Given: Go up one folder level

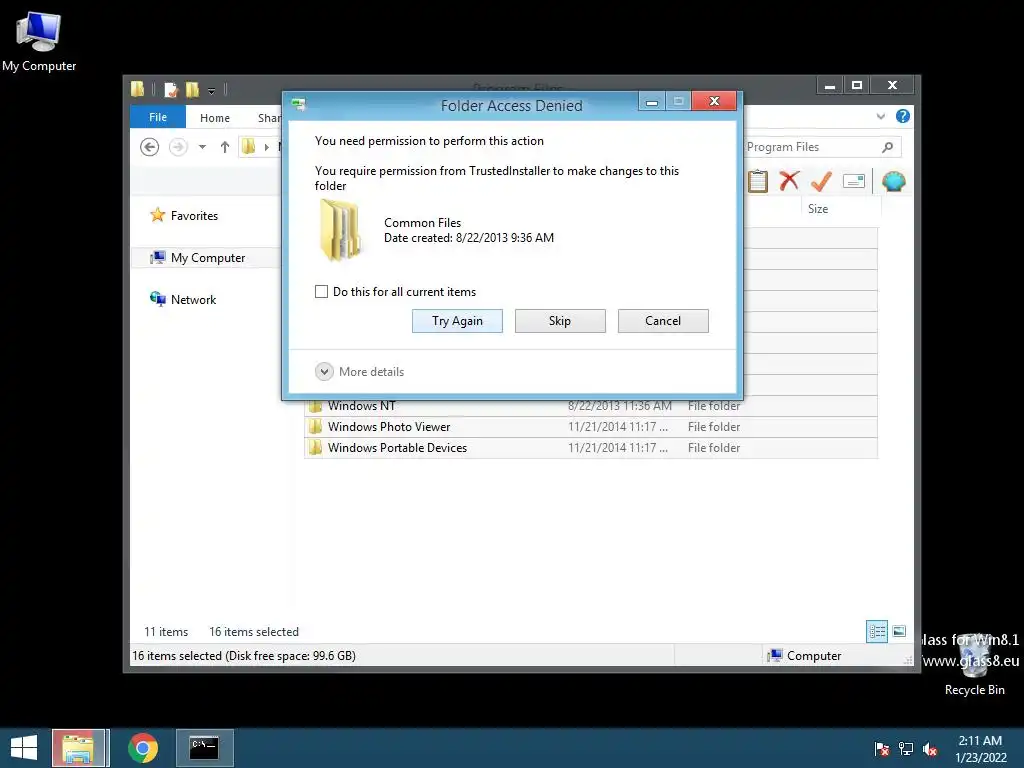Looking at the screenshot, I should click(x=225, y=147).
